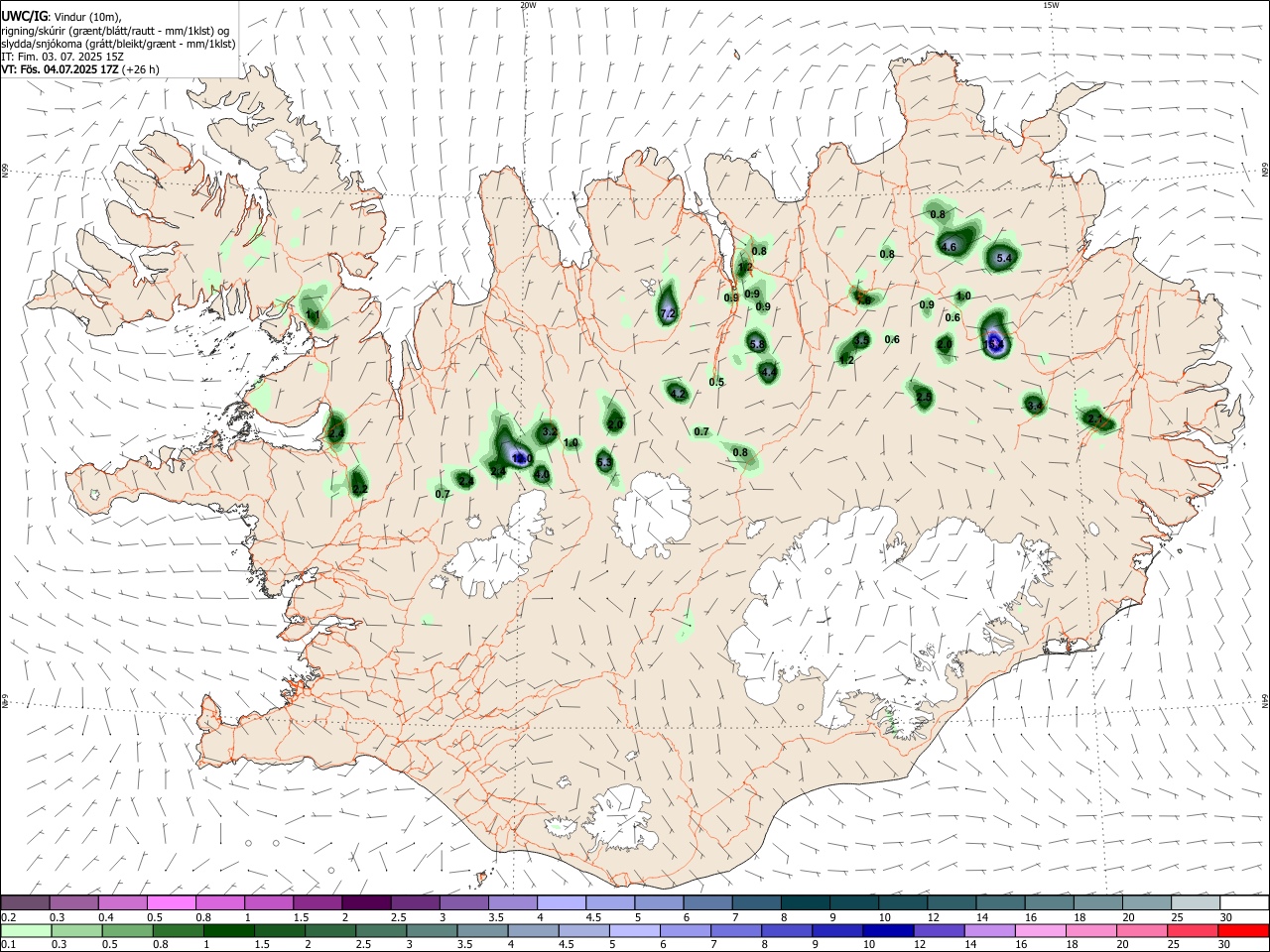Click the 0.5 precipitation label

[716, 382]
